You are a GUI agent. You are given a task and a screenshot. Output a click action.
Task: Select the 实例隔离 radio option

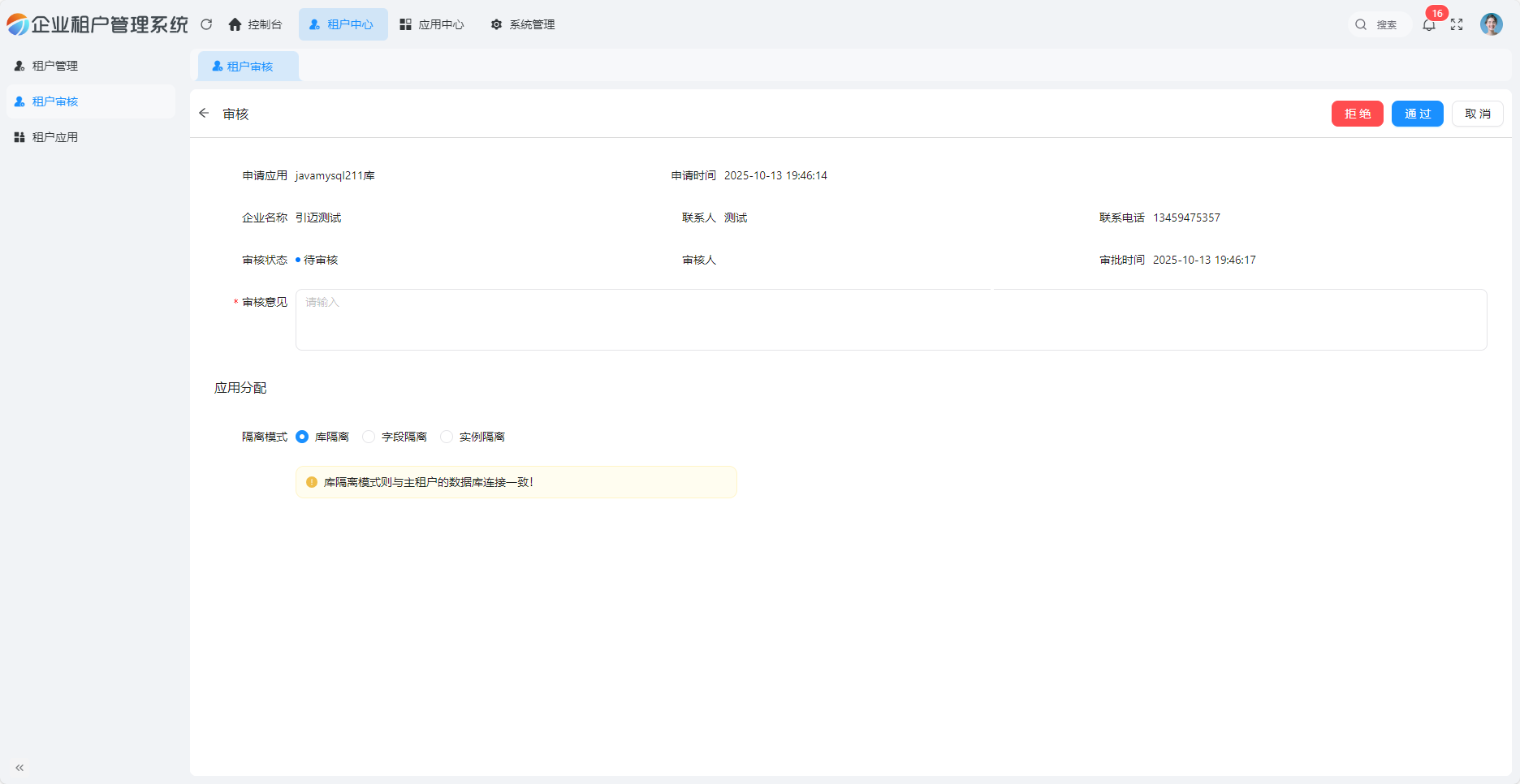447,437
